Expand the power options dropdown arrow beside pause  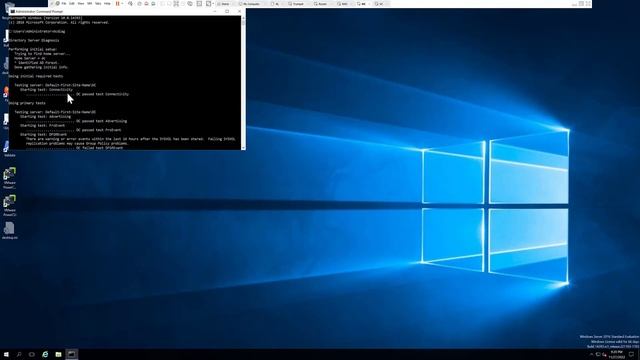tap(122, 4)
